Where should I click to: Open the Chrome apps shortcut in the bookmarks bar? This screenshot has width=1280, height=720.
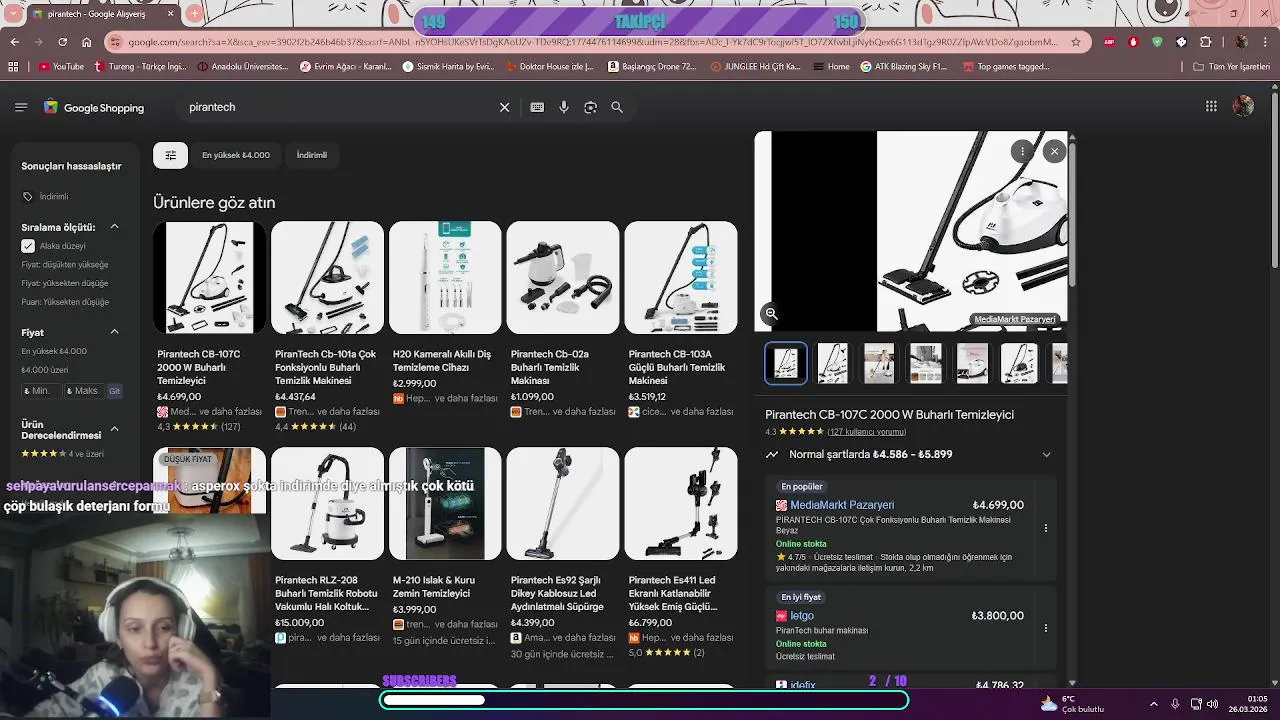coord(13,67)
